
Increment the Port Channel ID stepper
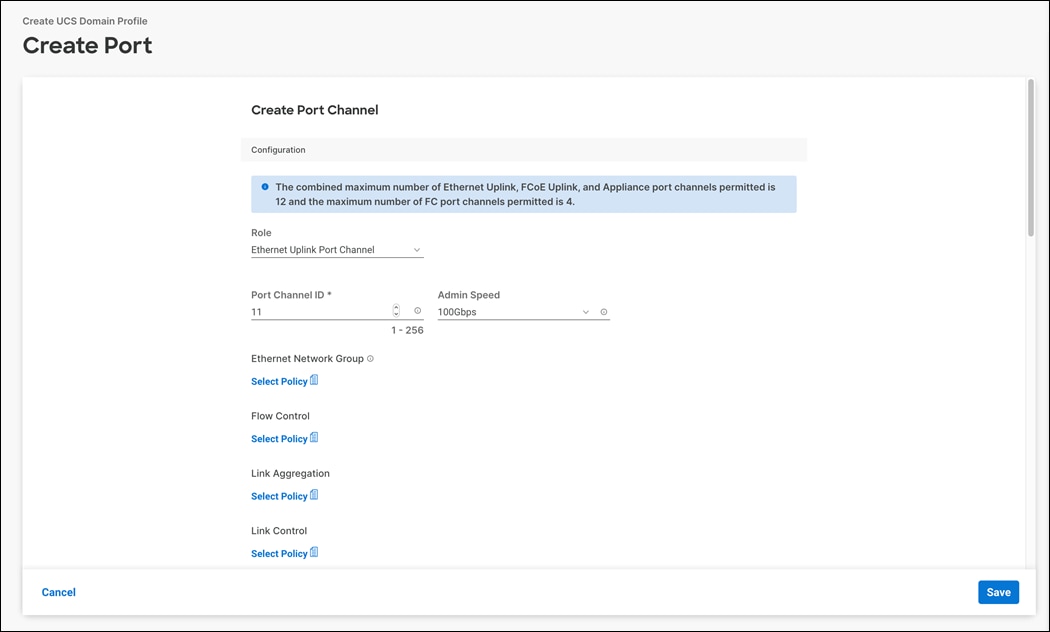396,308
